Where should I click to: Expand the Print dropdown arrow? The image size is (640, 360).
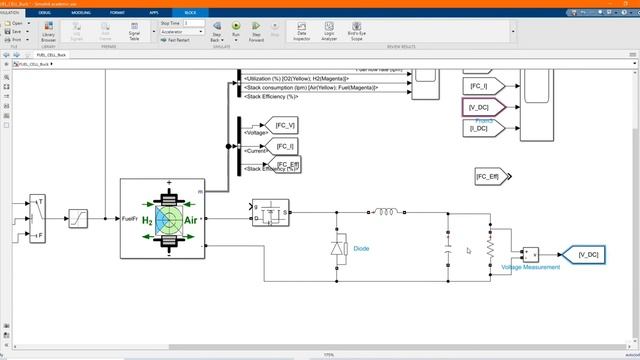[x=27, y=40]
